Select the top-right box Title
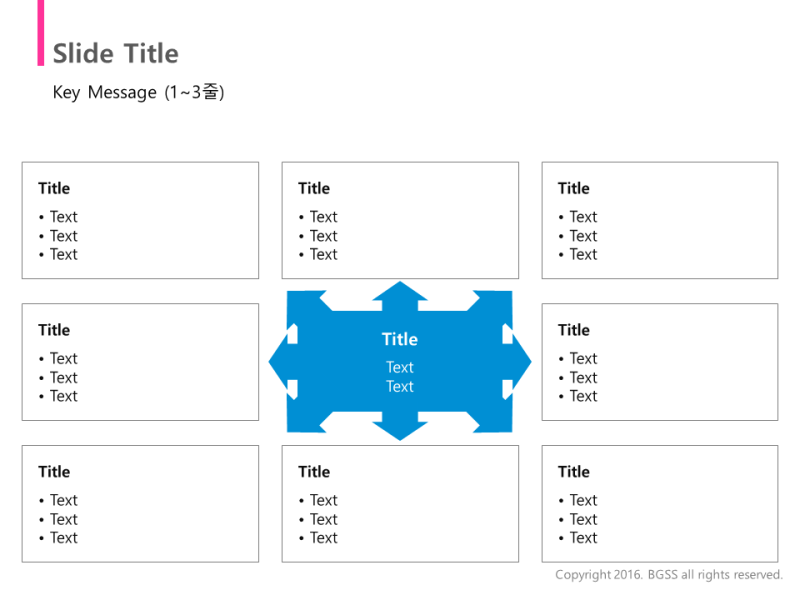800x600 pixels. tap(573, 188)
